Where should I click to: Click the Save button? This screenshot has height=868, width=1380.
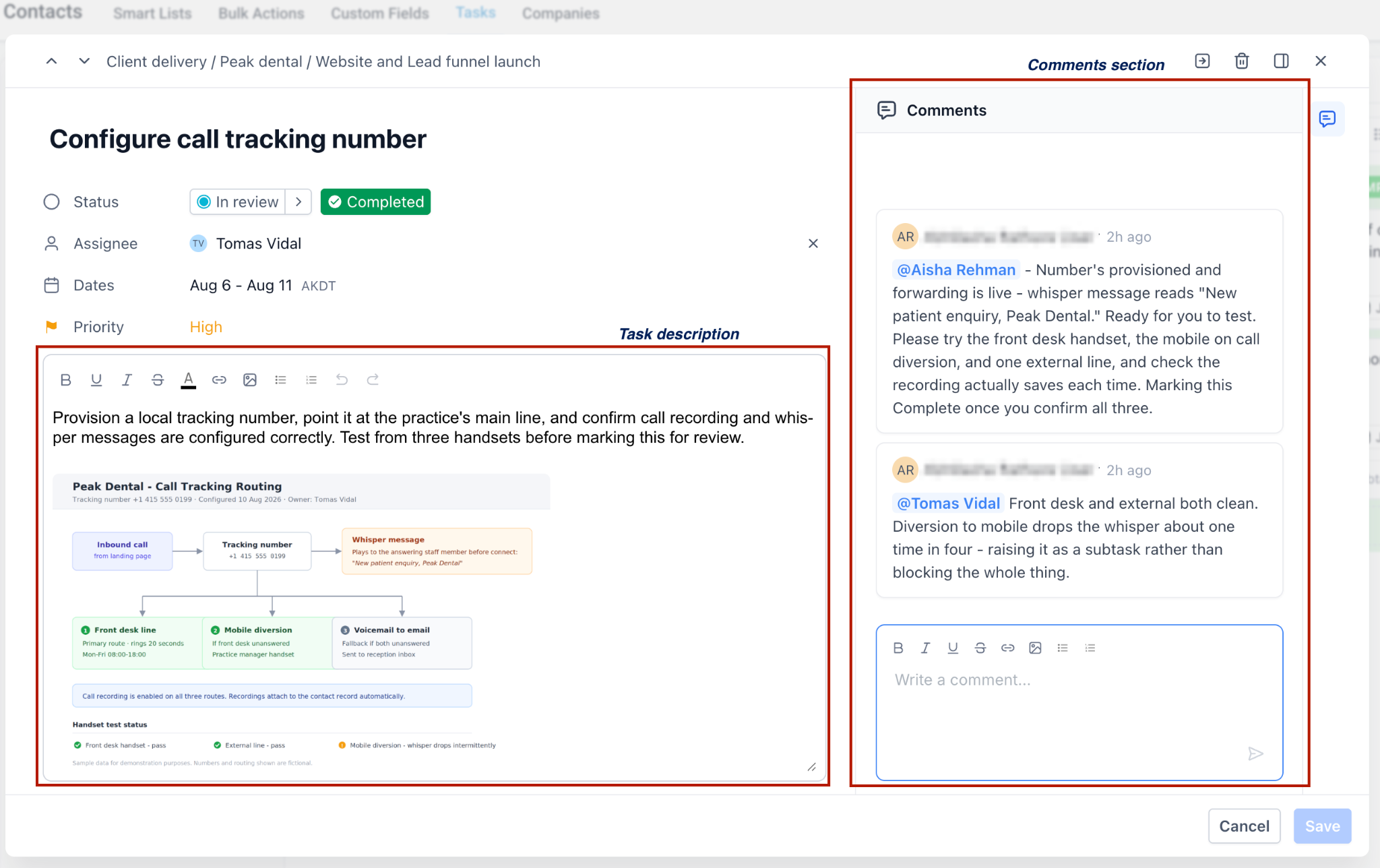click(x=1322, y=826)
